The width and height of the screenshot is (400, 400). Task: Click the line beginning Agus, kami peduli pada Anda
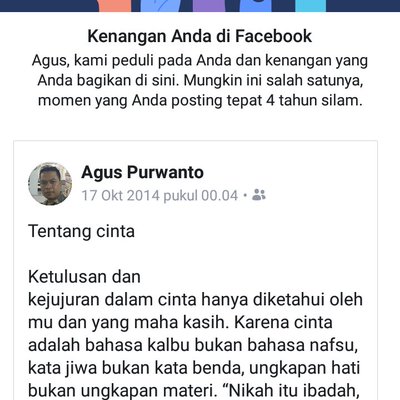(200, 61)
